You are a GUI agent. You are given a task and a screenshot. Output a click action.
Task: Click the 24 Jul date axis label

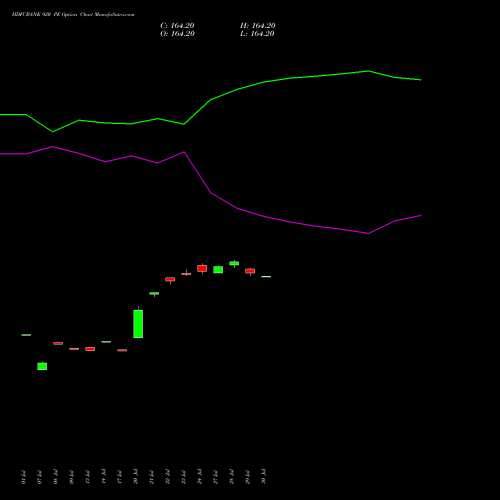(x=199, y=477)
